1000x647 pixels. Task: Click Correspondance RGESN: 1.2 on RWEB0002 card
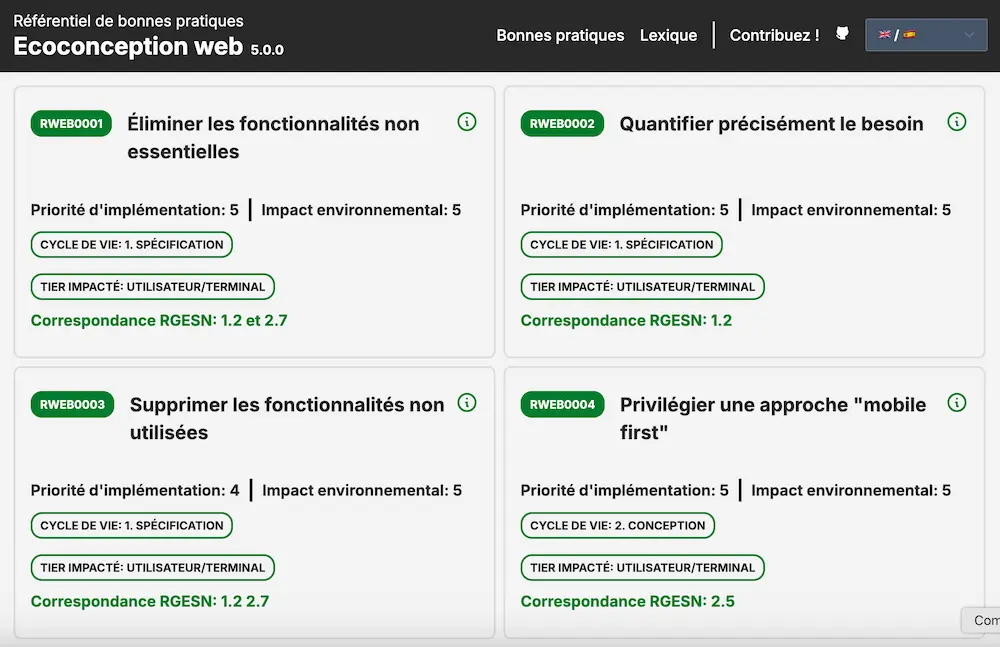[x=626, y=320]
